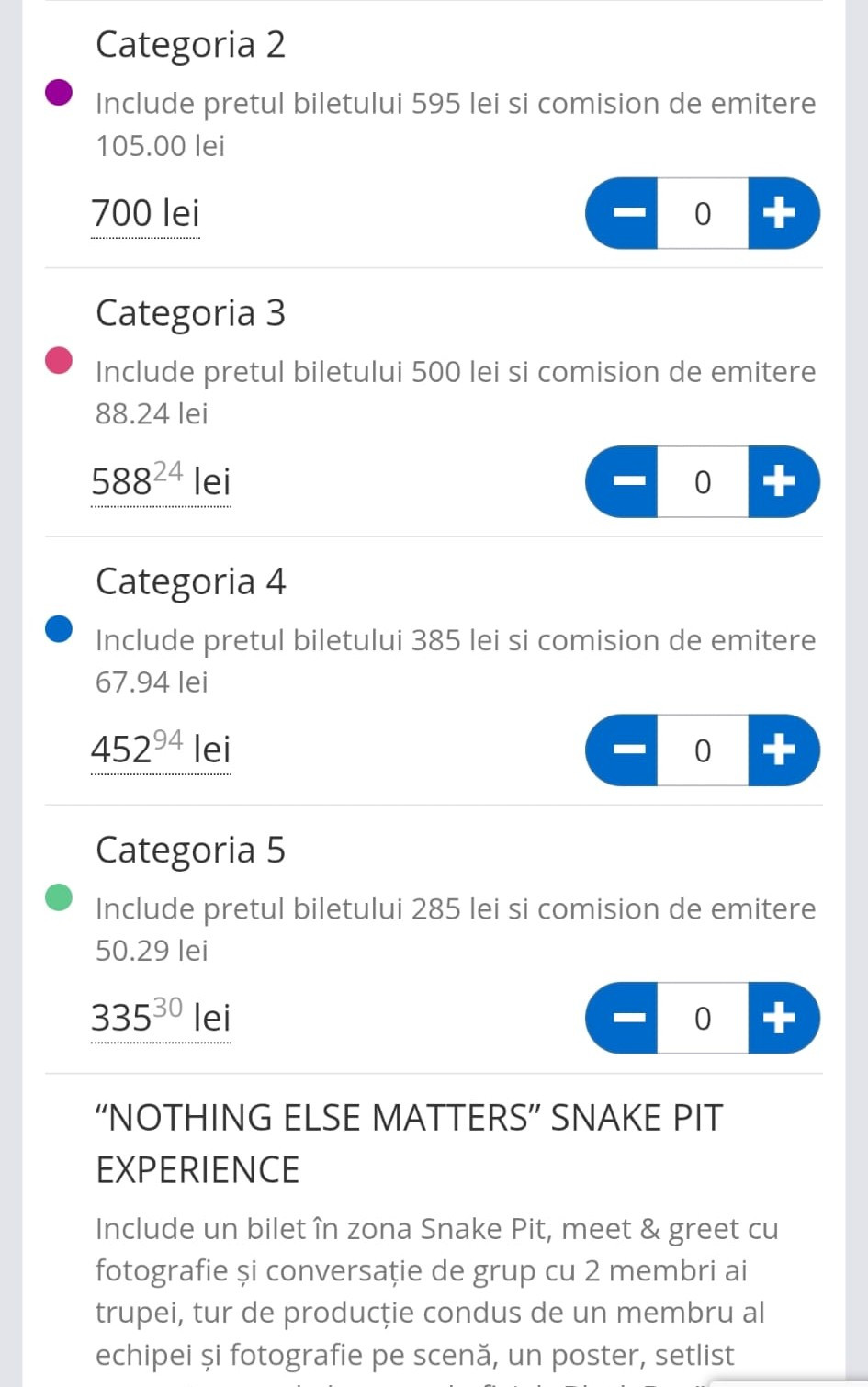Click the pink Categoria 3 color dot

pos(59,361)
